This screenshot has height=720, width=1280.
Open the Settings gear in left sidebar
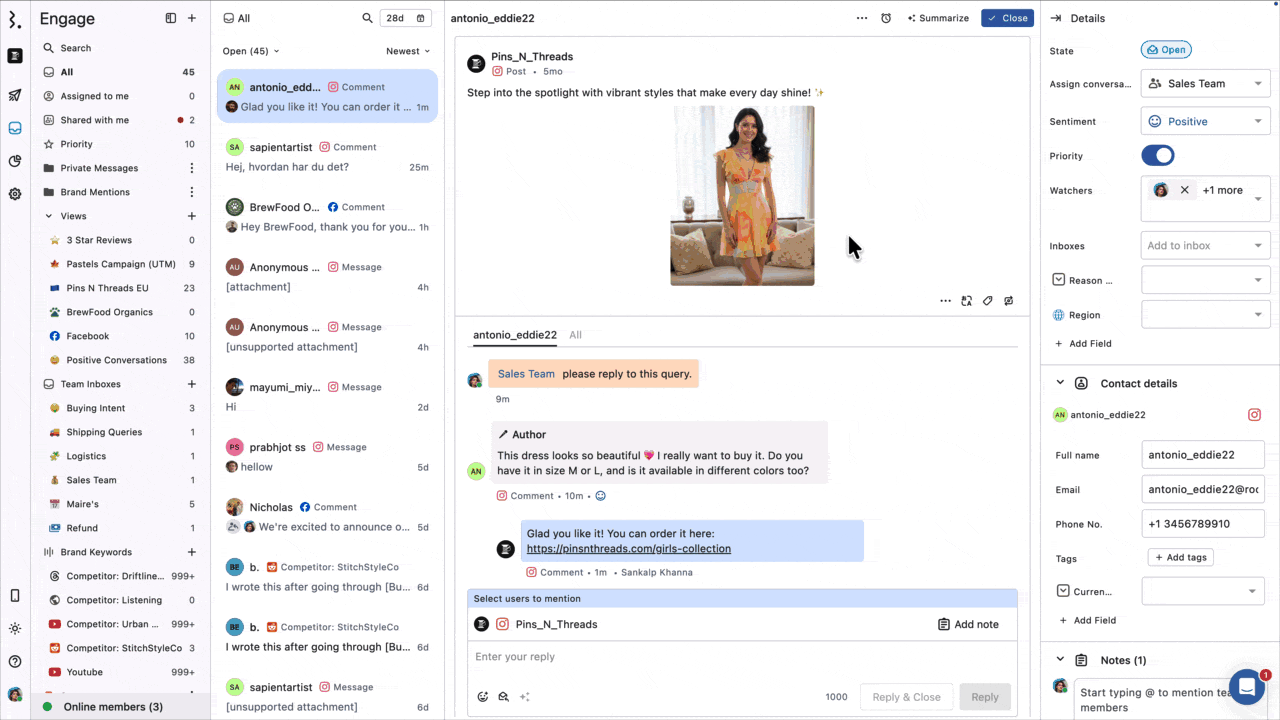tap(15, 194)
